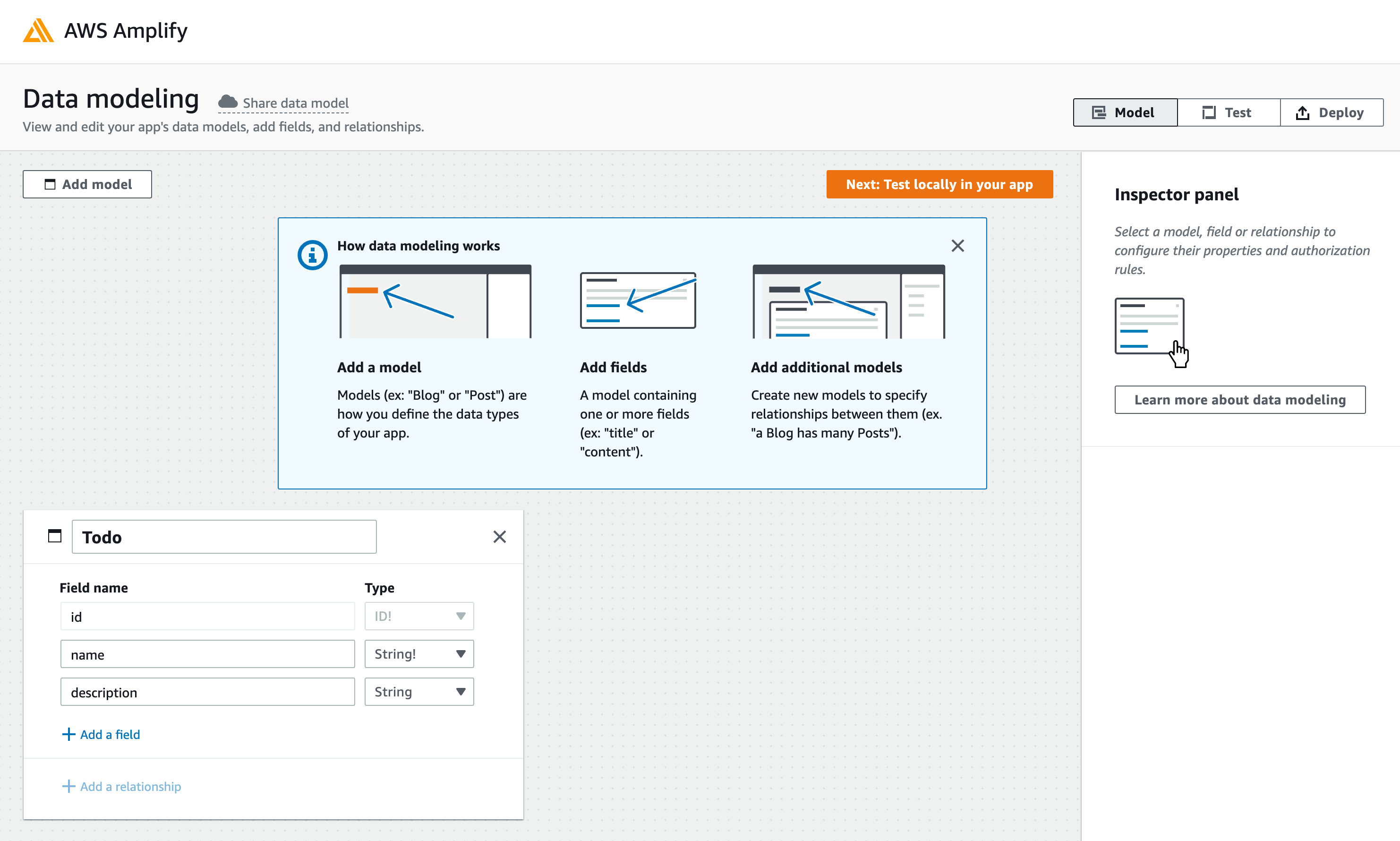
Task: Click the Add additional models illustration
Action: tap(849, 301)
